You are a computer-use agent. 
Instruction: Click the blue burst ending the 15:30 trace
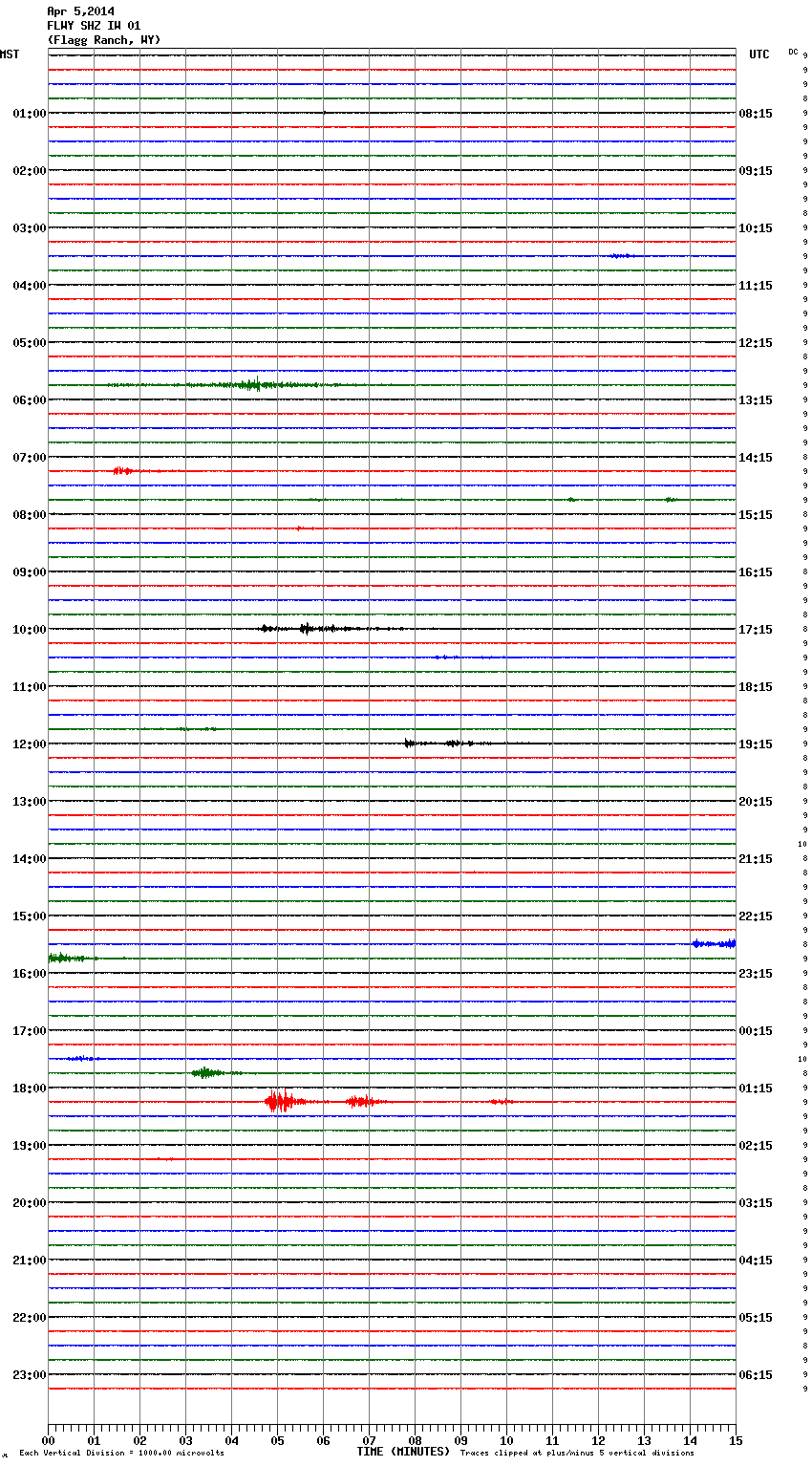(x=715, y=944)
